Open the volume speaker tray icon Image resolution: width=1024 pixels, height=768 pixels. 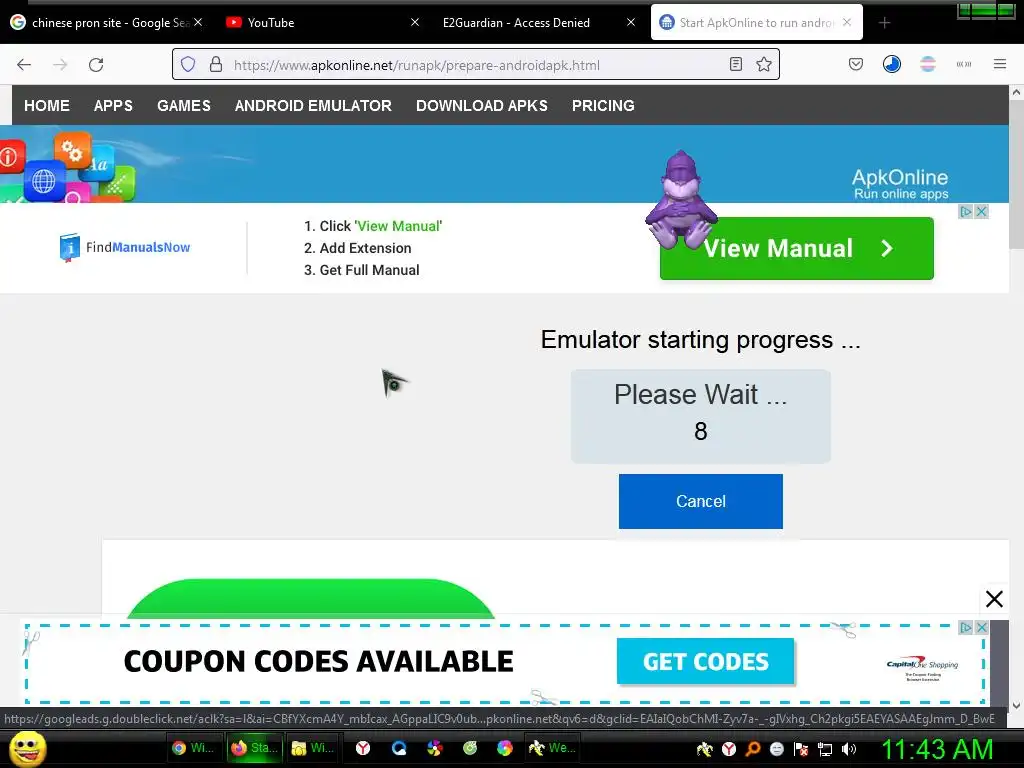[x=849, y=749]
